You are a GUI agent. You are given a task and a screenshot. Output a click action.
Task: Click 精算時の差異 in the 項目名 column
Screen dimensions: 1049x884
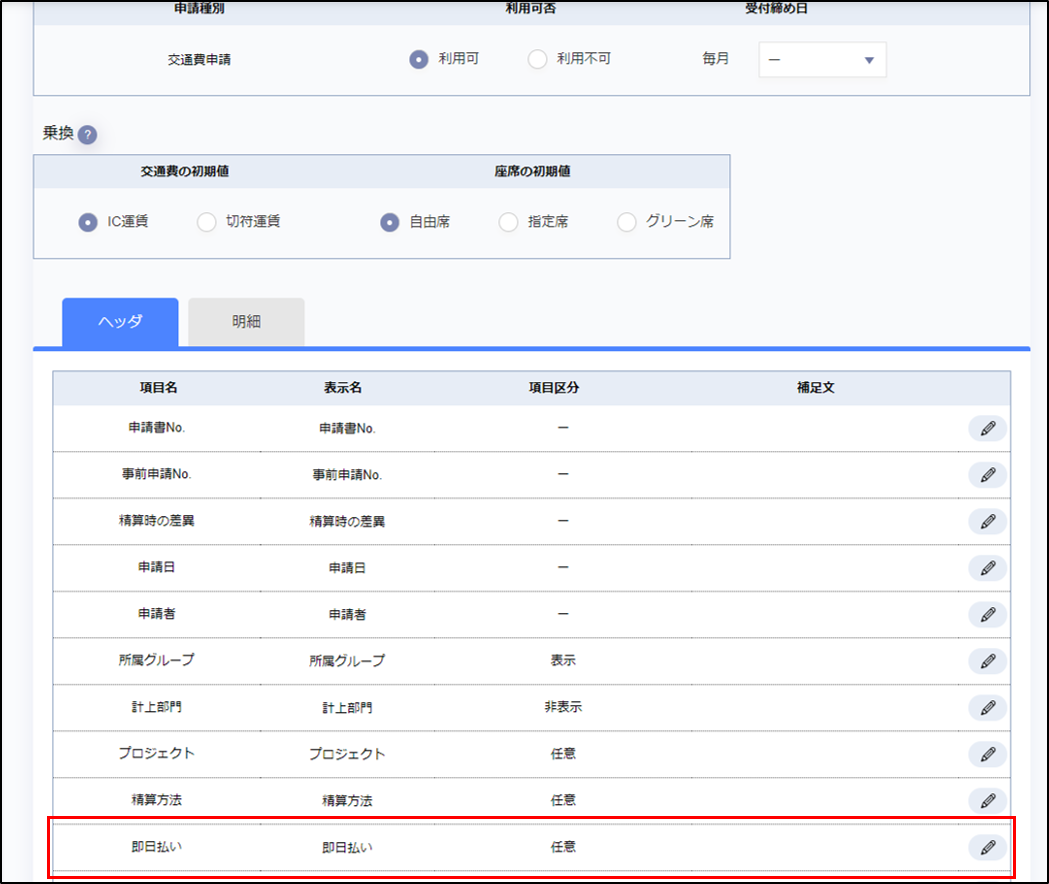[157, 521]
